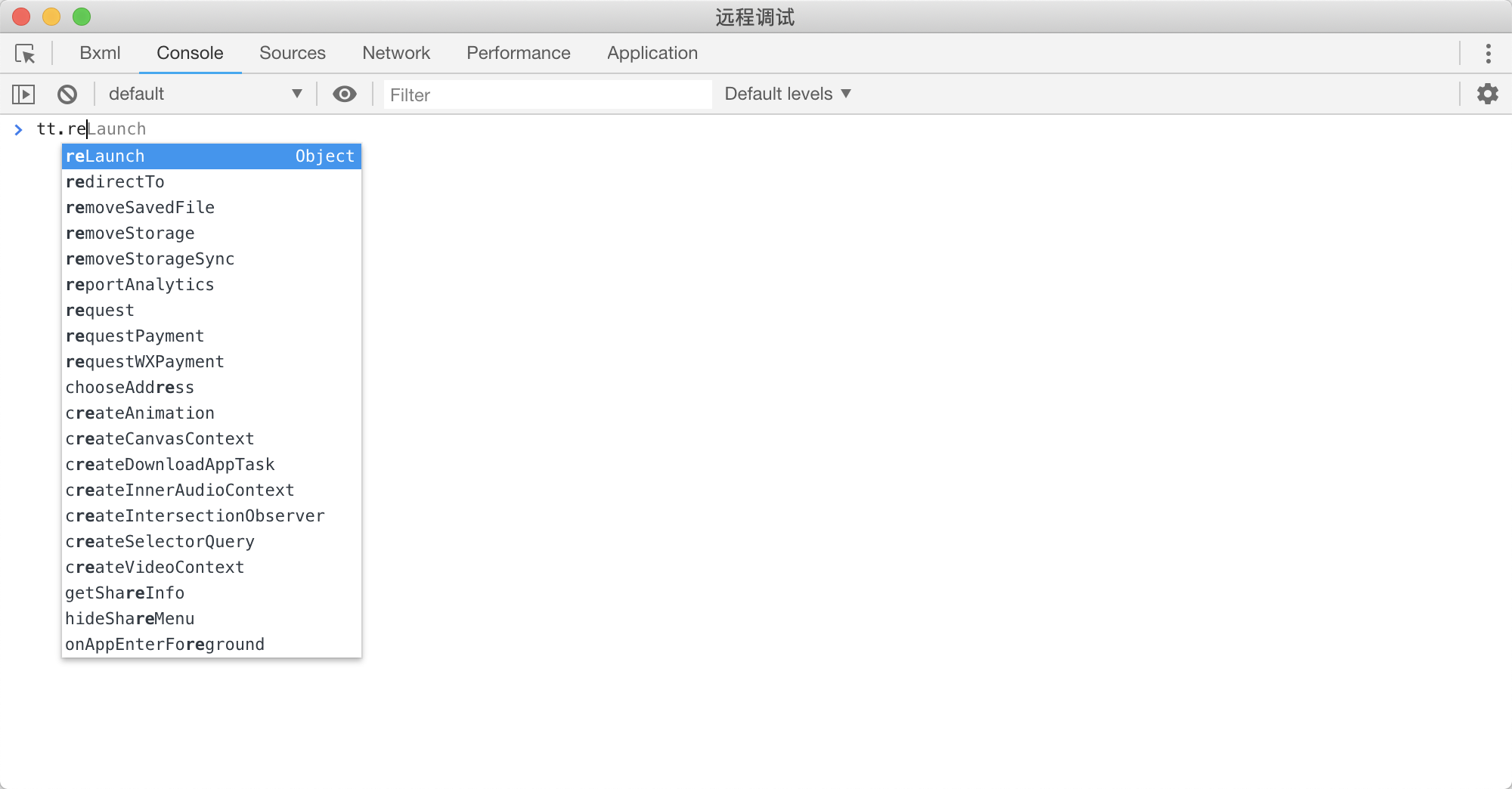Screen dimensions: 1512x789
Task: Open the Network tab
Action: tap(395, 54)
